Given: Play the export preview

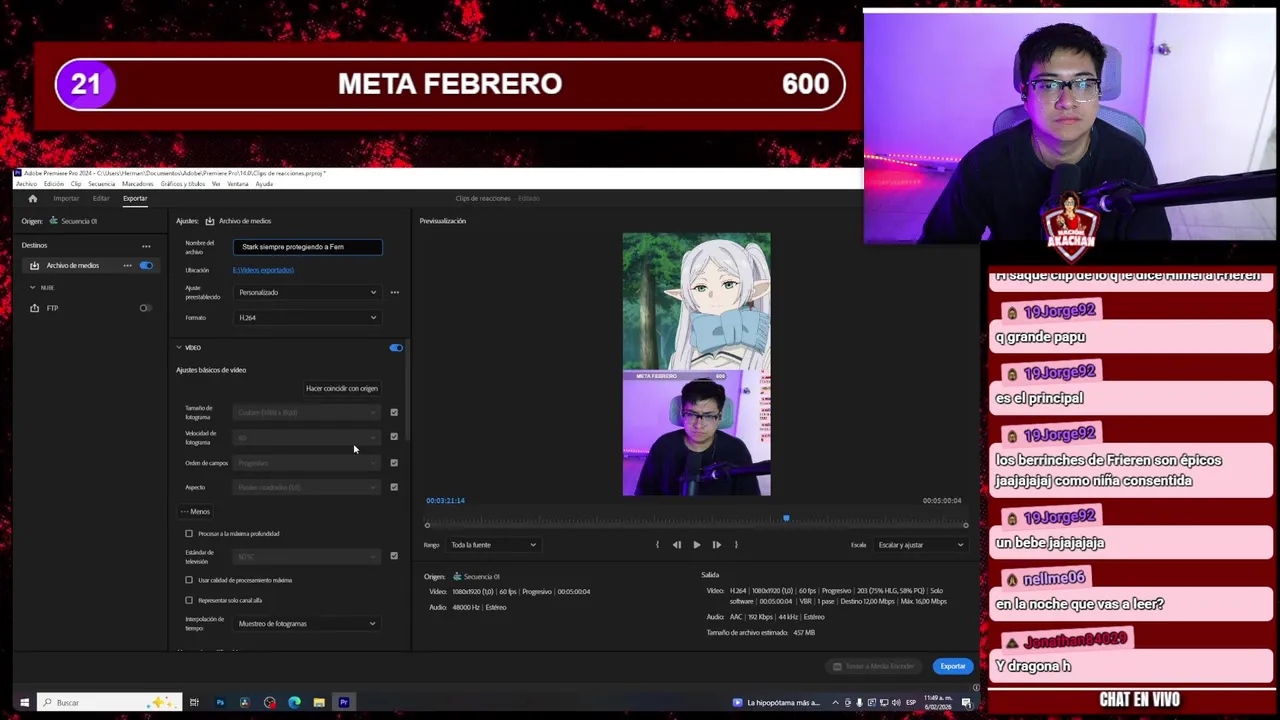Looking at the screenshot, I should [x=697, y=545].
